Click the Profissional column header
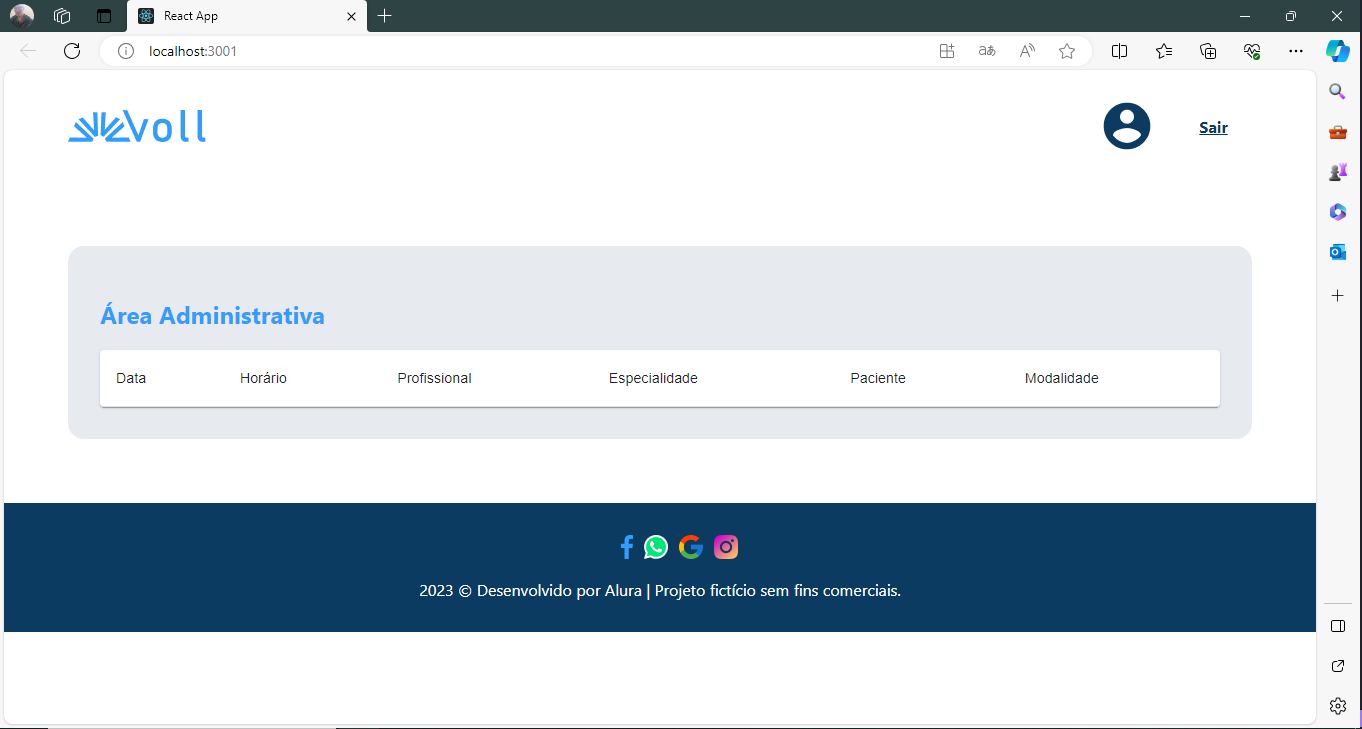1362x729 pixels. click(434, 378)
